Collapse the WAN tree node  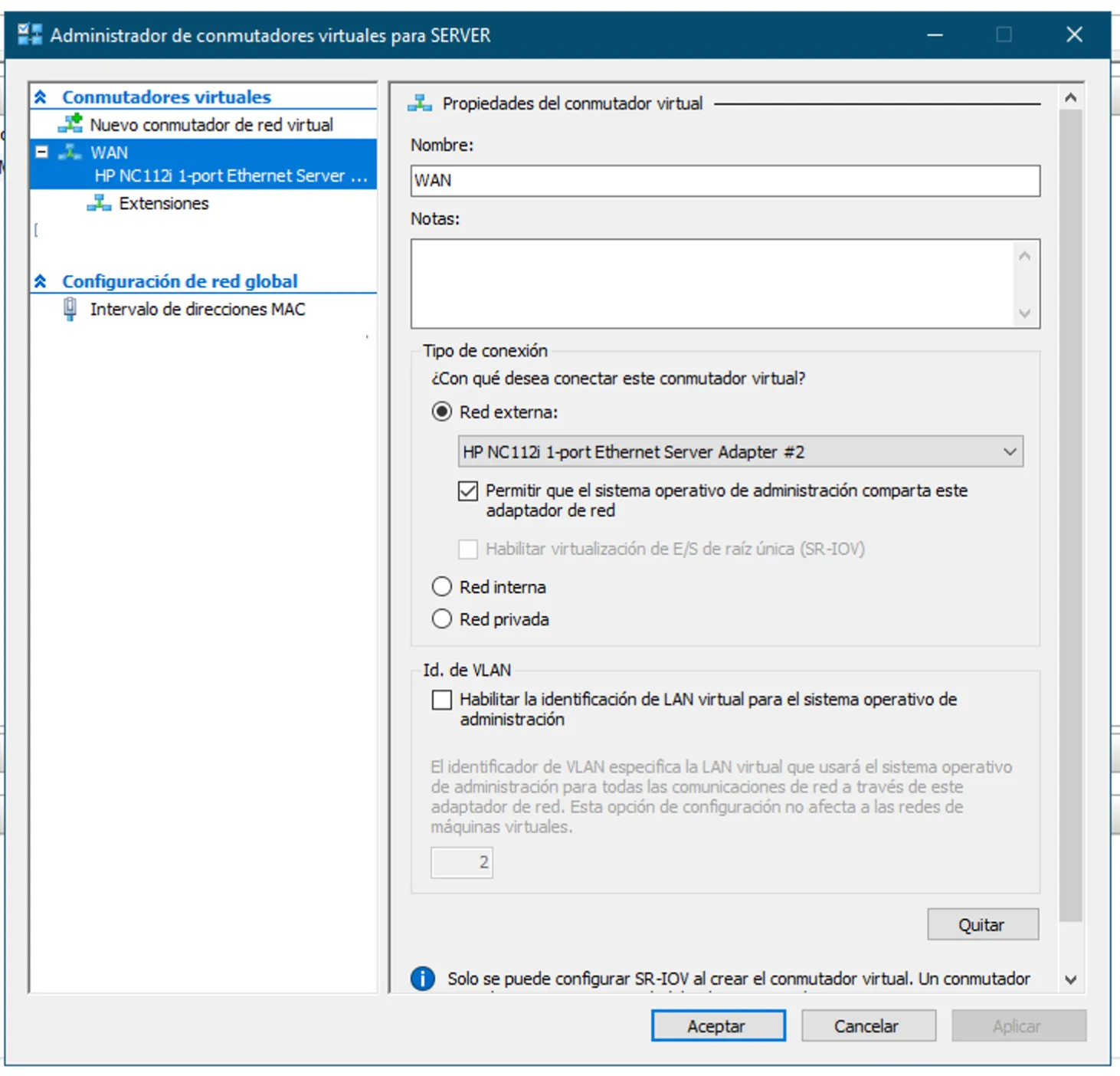click(42, 153)
